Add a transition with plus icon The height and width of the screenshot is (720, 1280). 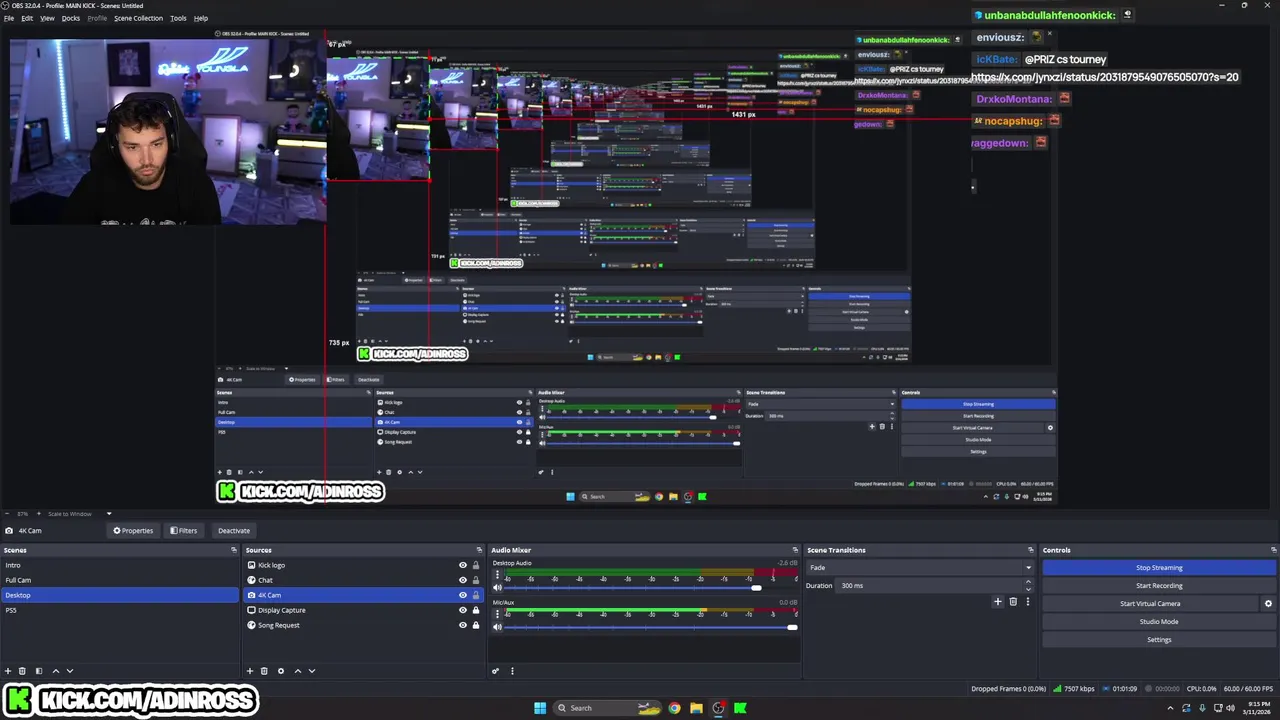pos(997,602)
